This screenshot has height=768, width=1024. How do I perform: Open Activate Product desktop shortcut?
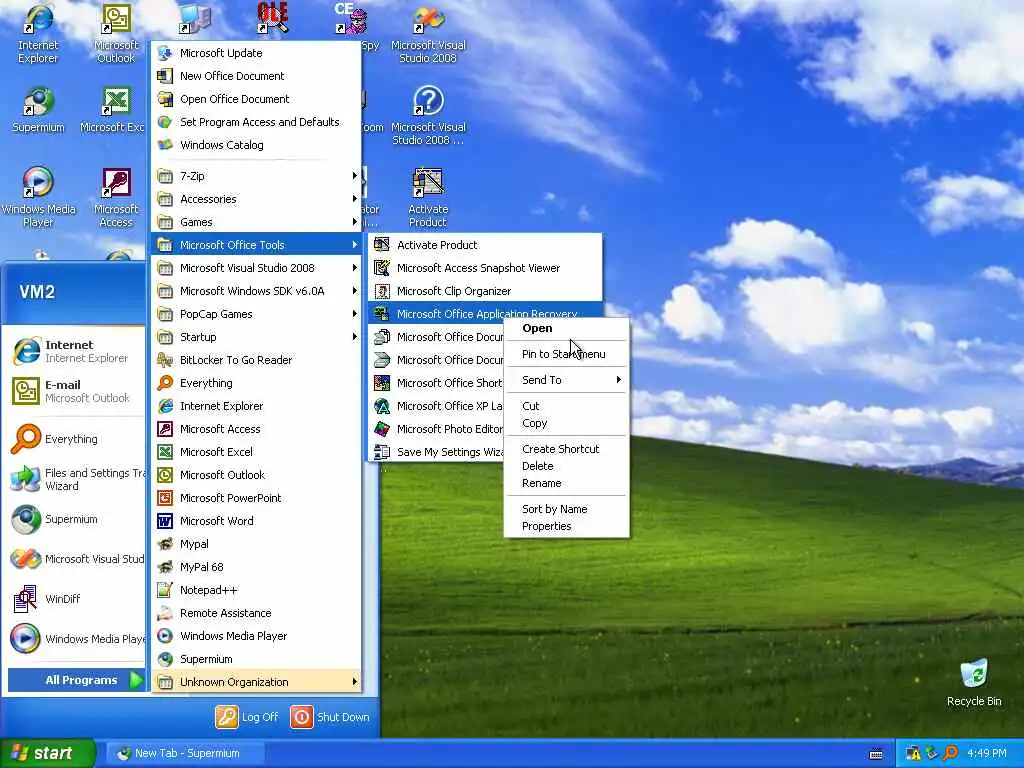(x=428, y=198)
